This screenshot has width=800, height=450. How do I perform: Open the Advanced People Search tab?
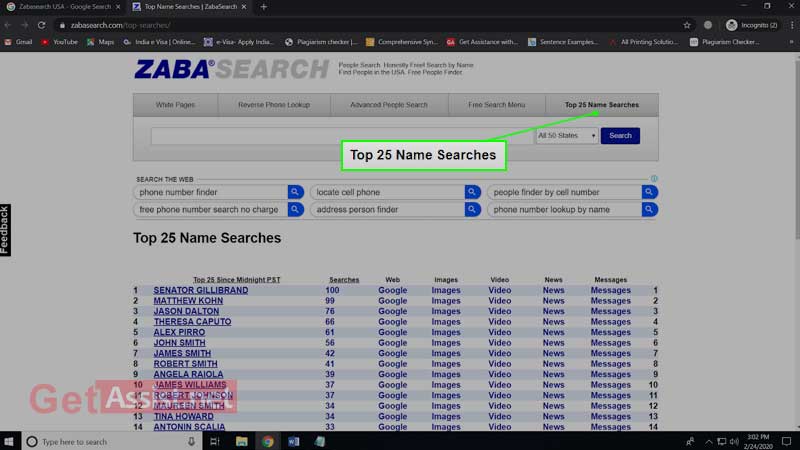pyautogui.click(x=389, y=105)
